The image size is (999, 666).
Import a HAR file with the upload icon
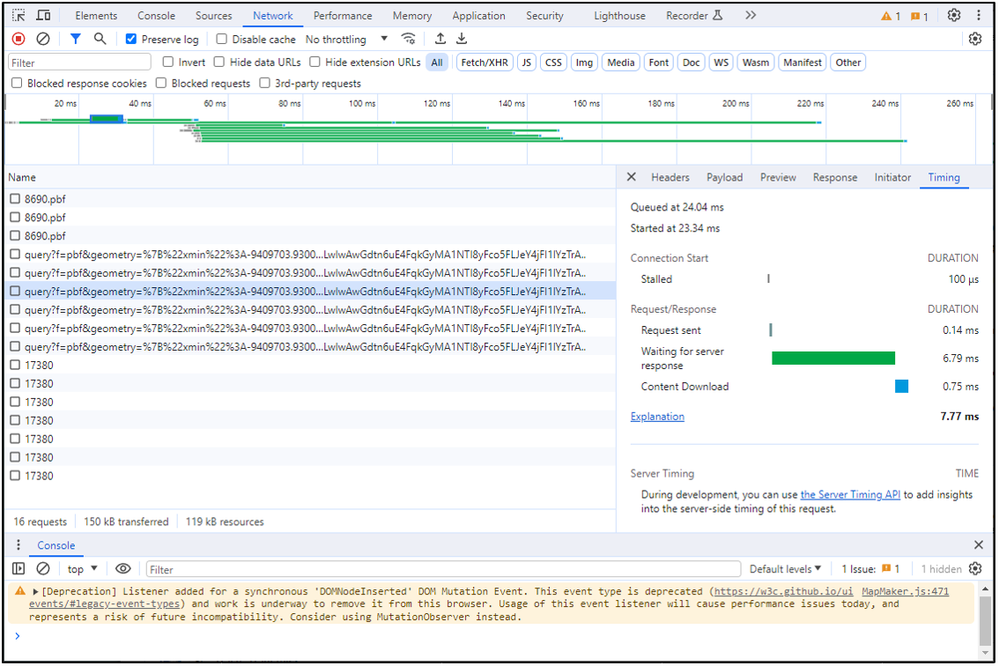pyautogui.click(x=440, y=39)
